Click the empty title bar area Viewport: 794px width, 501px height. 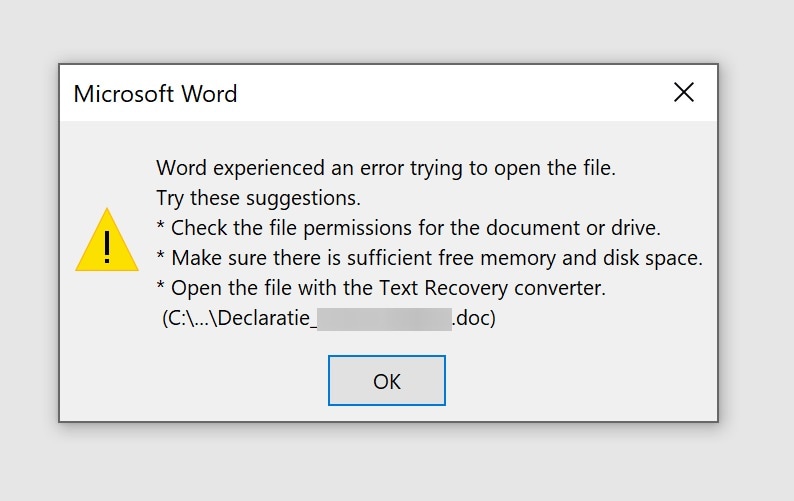[450, 94]
